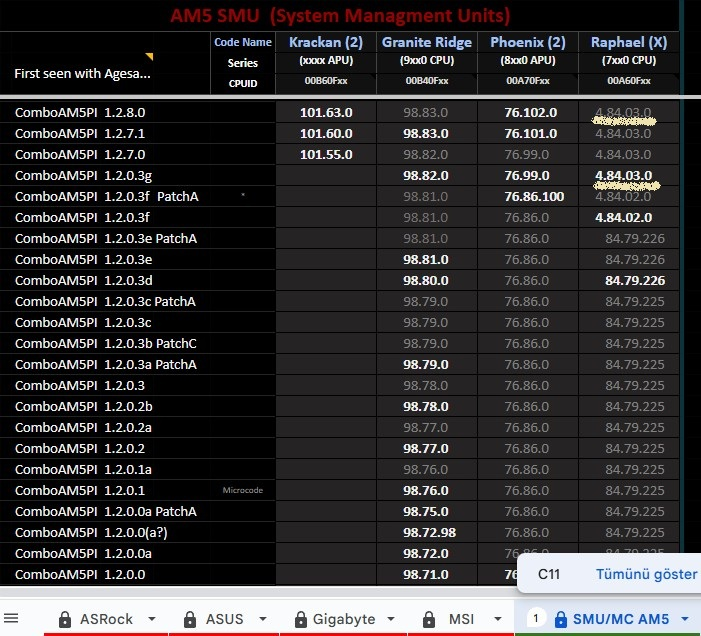701x636 pixels.
Task: Select the ComboAM5PI 1.2.0.2b row label
Action: (84, 406)
